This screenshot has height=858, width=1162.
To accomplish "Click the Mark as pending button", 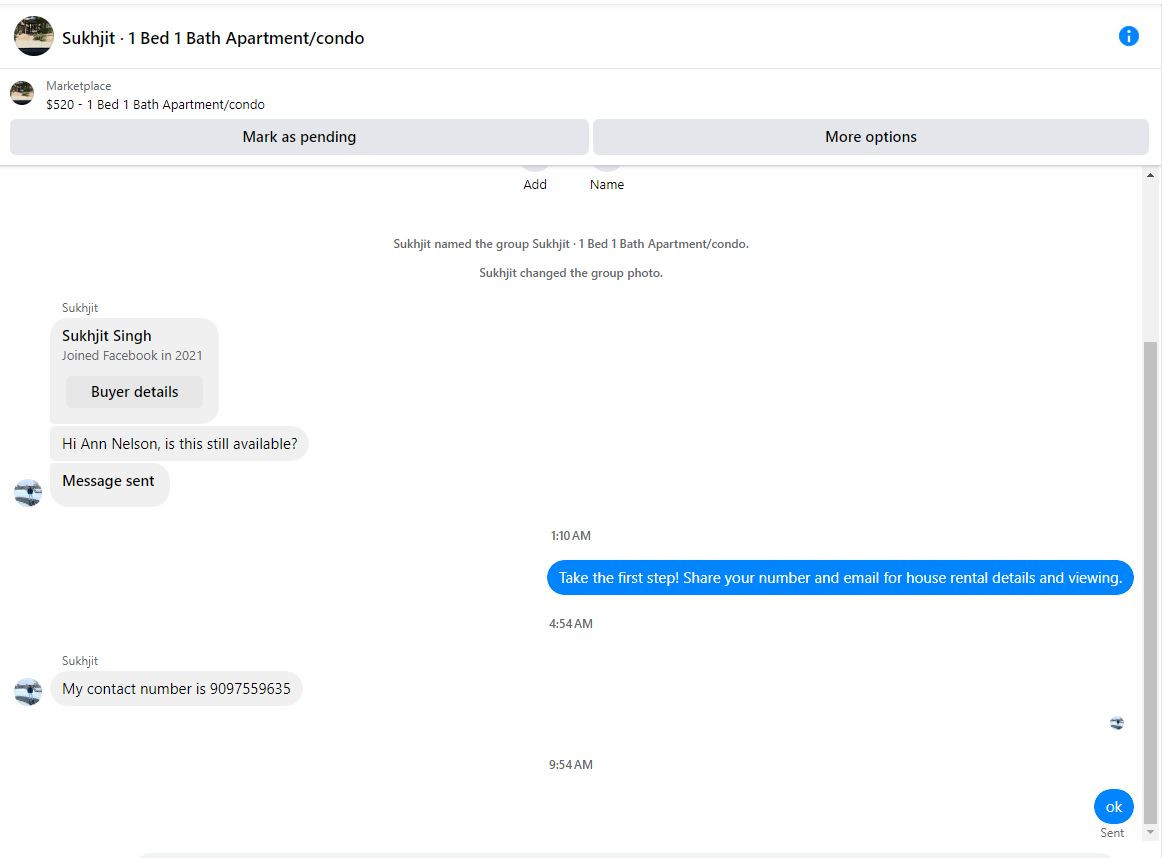I will click(299, 137).
